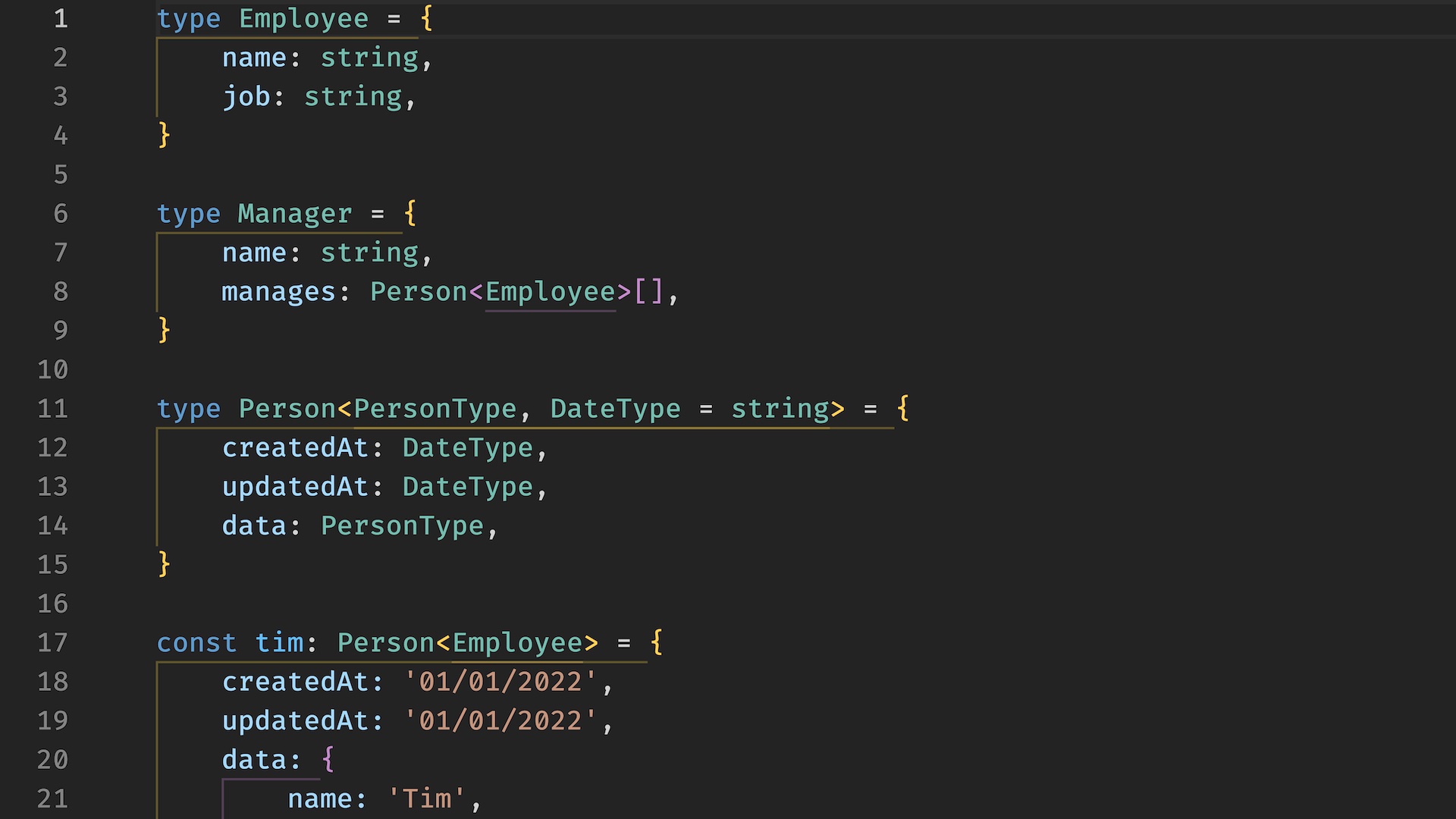Select the job property on line 3
The image size is (1456, 819).
coord(246,96)
